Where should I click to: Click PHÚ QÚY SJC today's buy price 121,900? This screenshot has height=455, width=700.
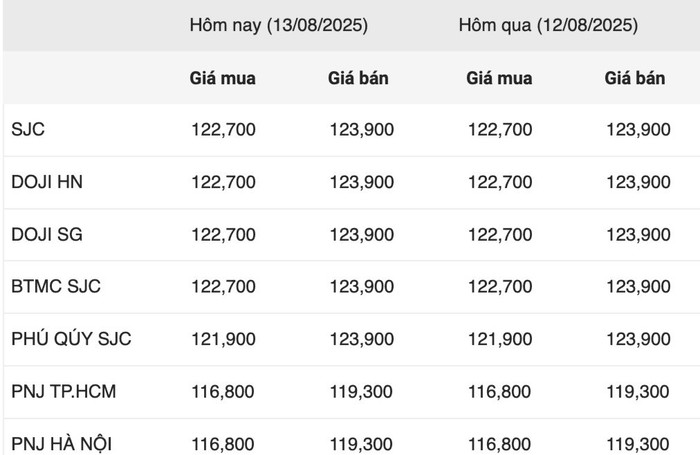tap(223, 339)
